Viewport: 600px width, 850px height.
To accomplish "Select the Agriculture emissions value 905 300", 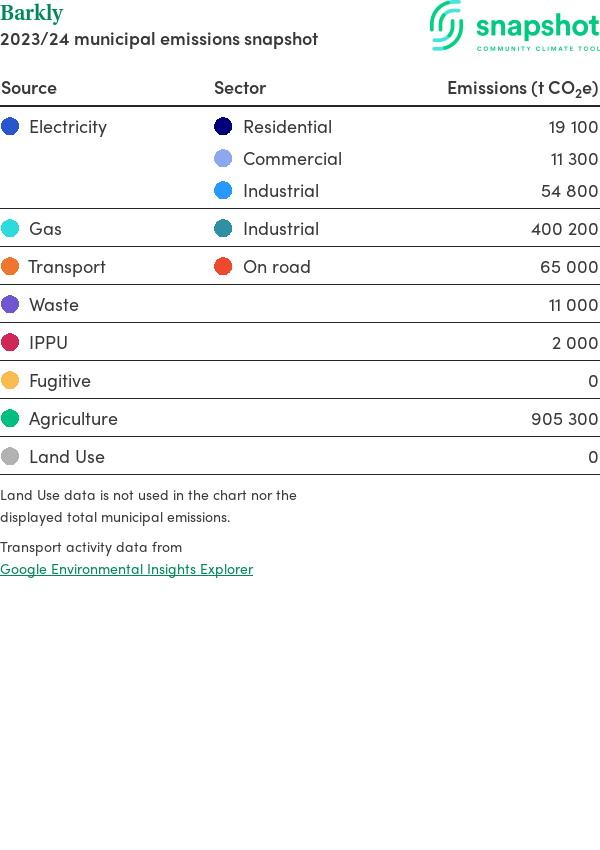I will (564, 419).
